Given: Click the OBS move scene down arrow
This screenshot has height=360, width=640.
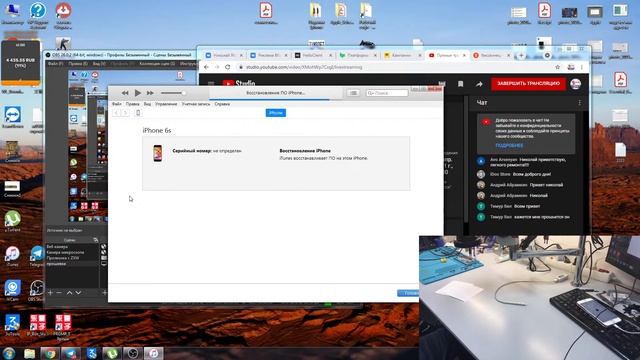Looking at the screenshot, I should coord(78,293).
